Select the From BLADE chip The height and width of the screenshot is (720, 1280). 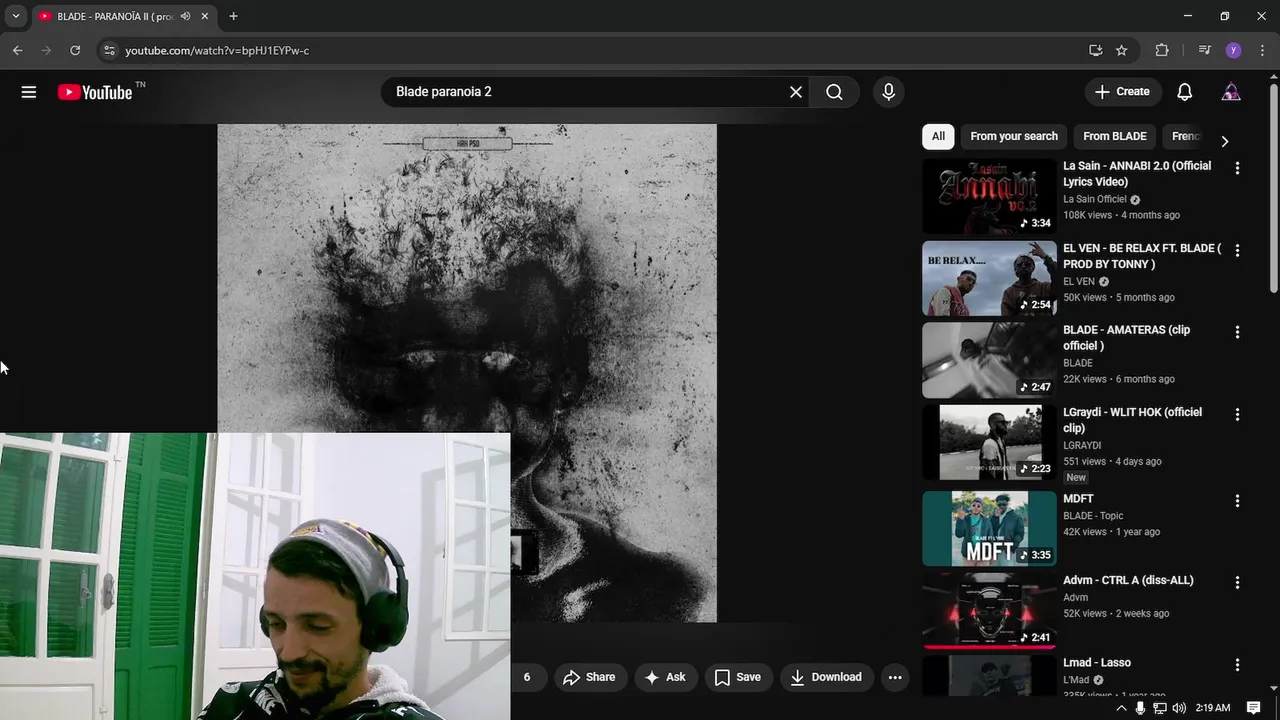point(1114,136)
